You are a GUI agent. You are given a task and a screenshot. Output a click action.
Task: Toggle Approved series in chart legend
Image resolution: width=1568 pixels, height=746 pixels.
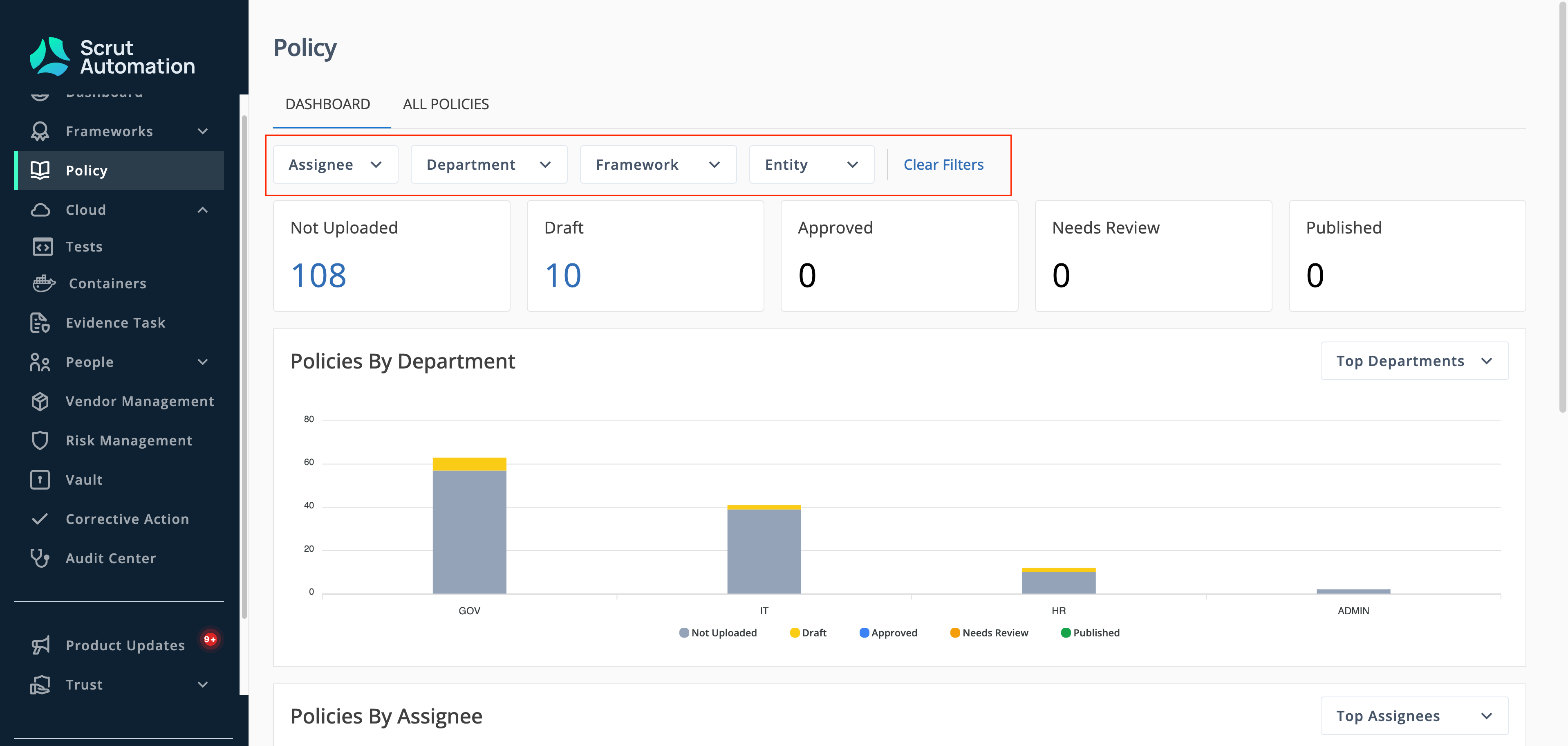[x=888, y=633]
